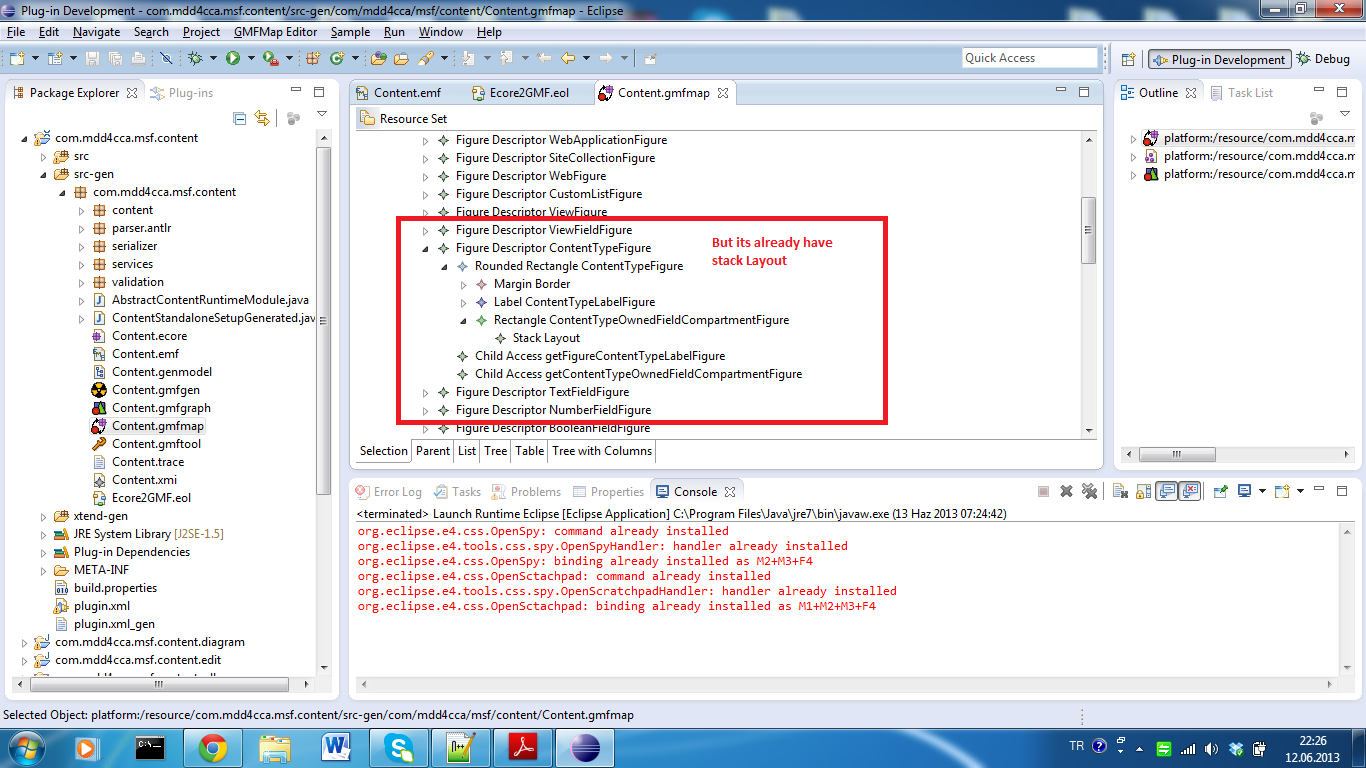
Task: Click the Adobe Reader taskbar icon
Action: 525,747
